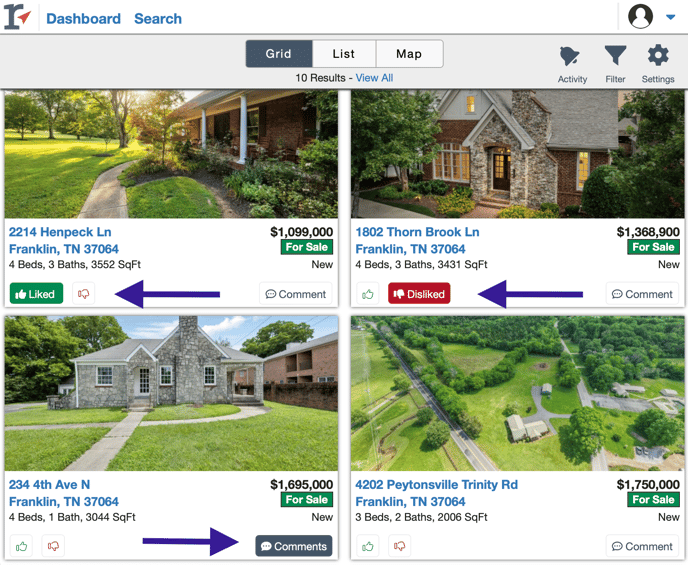The width and height of the screenshot is (688, 565).
Task: Open Comments for 234 4th Ave N
Action: pyautogui.click(x=294, y=546)
